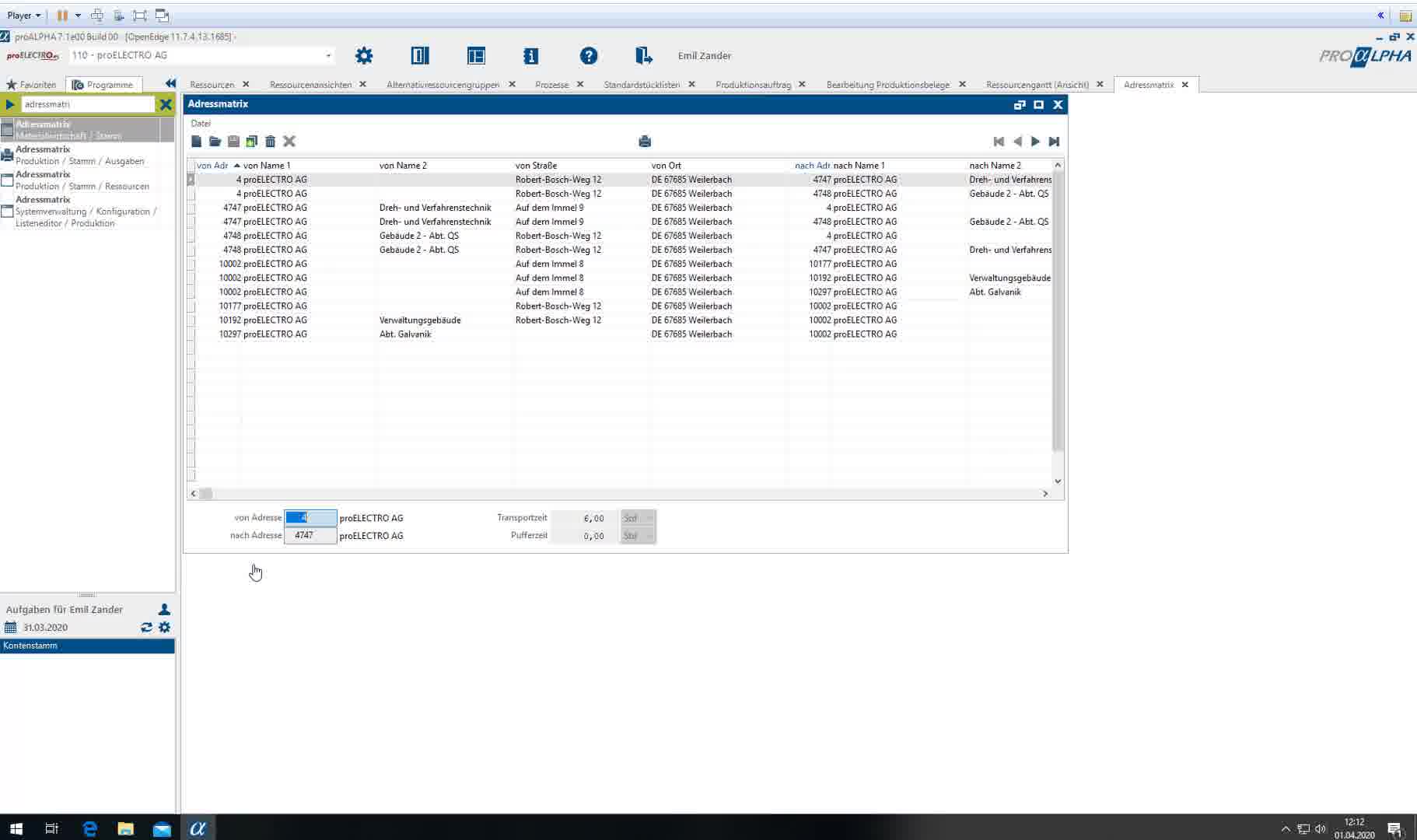Viewport: 1417px width, 840px height.
Task: Pause the Player via pause icon
Action: [x=62, y=15]
